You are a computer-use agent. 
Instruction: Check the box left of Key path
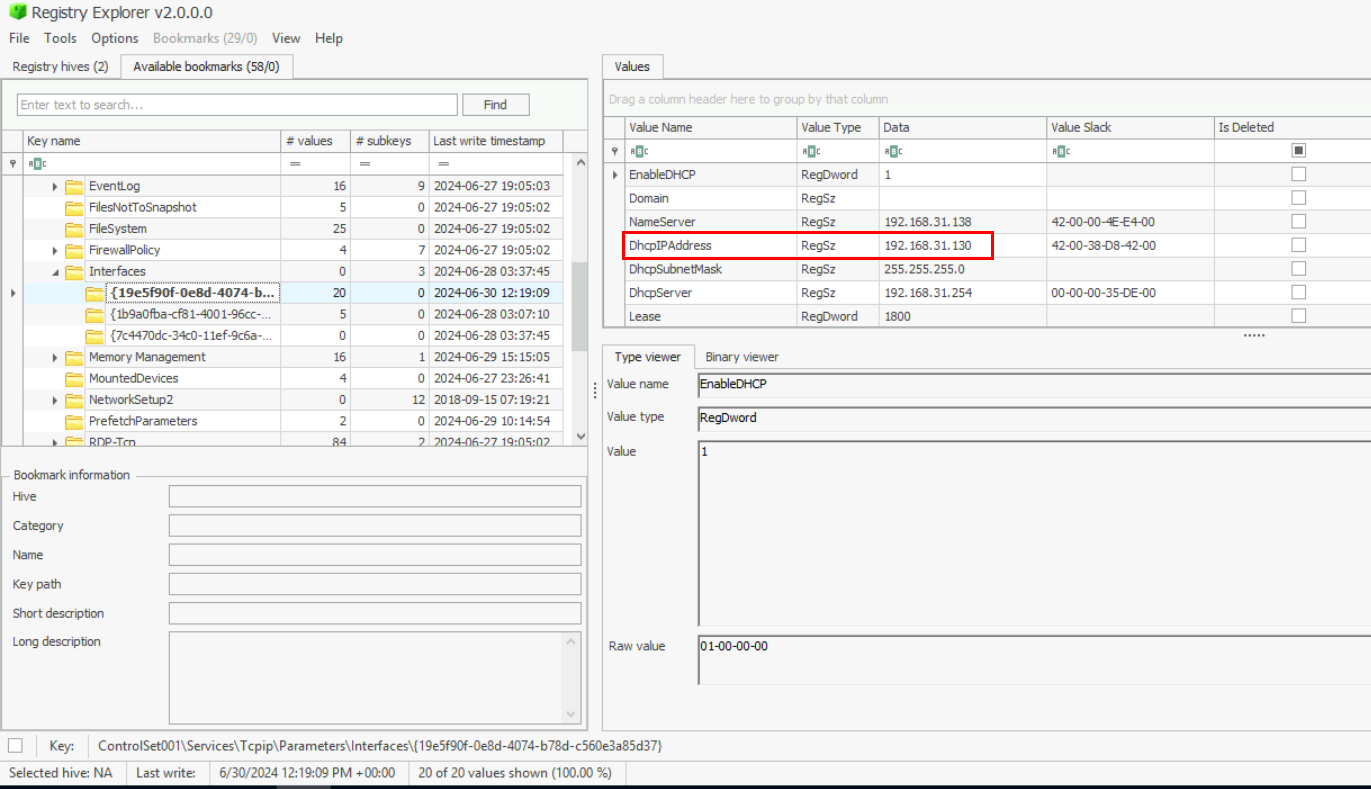point(15,746)
